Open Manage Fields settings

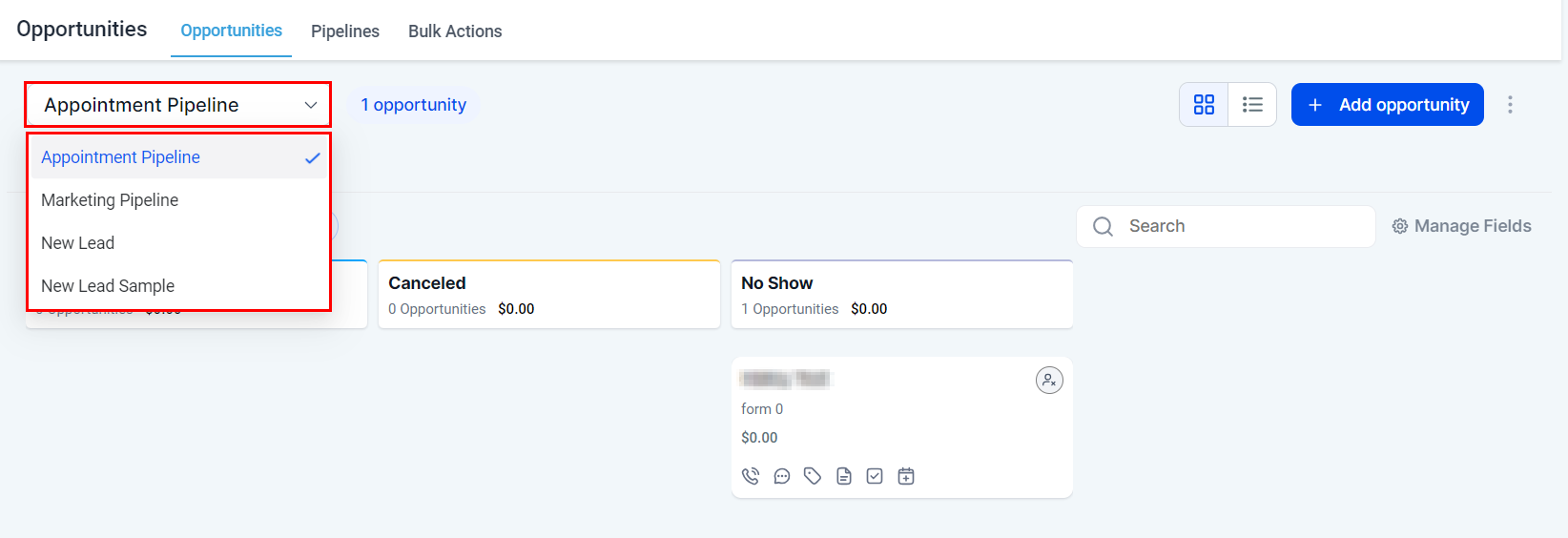(x=1461, y=226)
